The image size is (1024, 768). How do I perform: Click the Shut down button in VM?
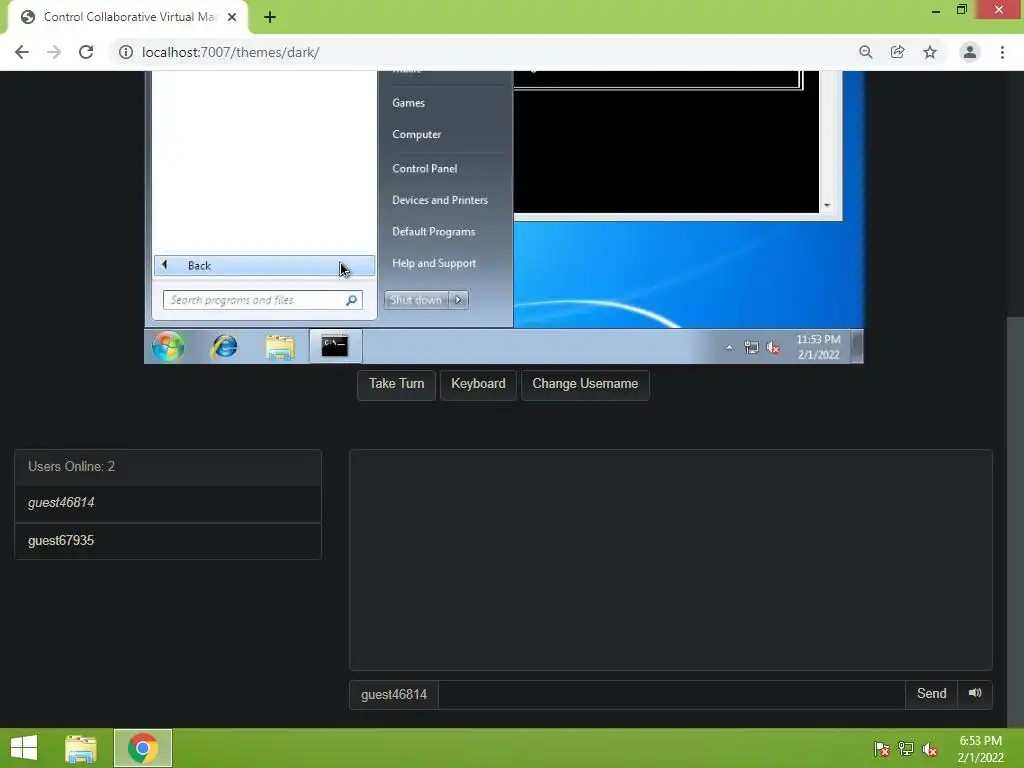(416, 300)
